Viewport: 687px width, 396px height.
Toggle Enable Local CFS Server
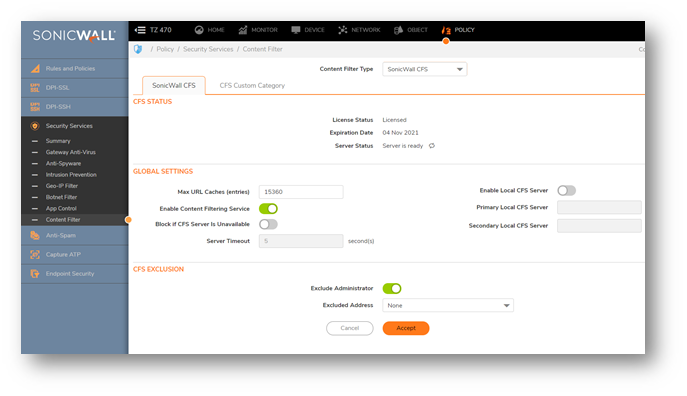pos(567,191)
